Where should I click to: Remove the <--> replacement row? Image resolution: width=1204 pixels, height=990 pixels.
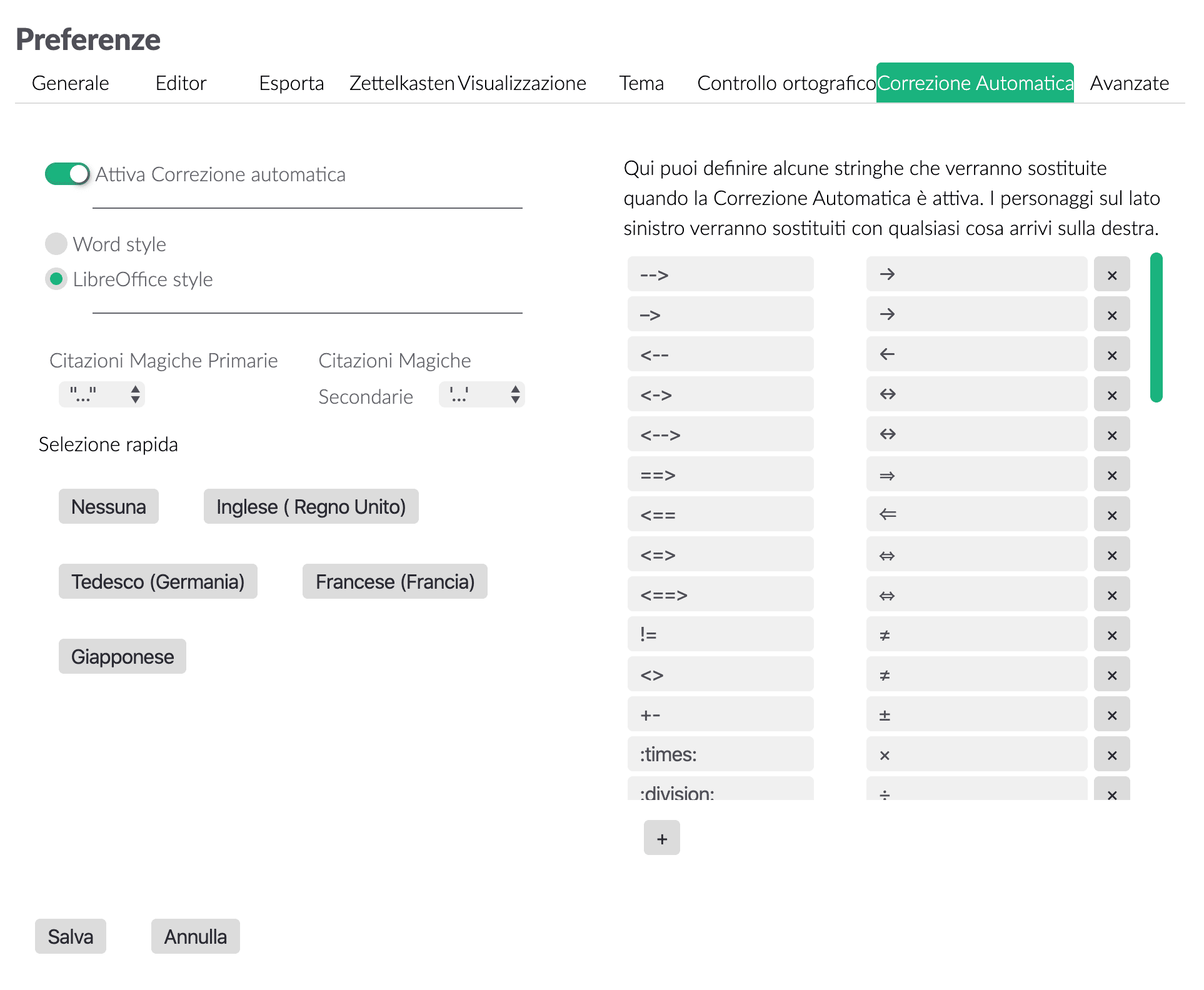[1111, 434]
